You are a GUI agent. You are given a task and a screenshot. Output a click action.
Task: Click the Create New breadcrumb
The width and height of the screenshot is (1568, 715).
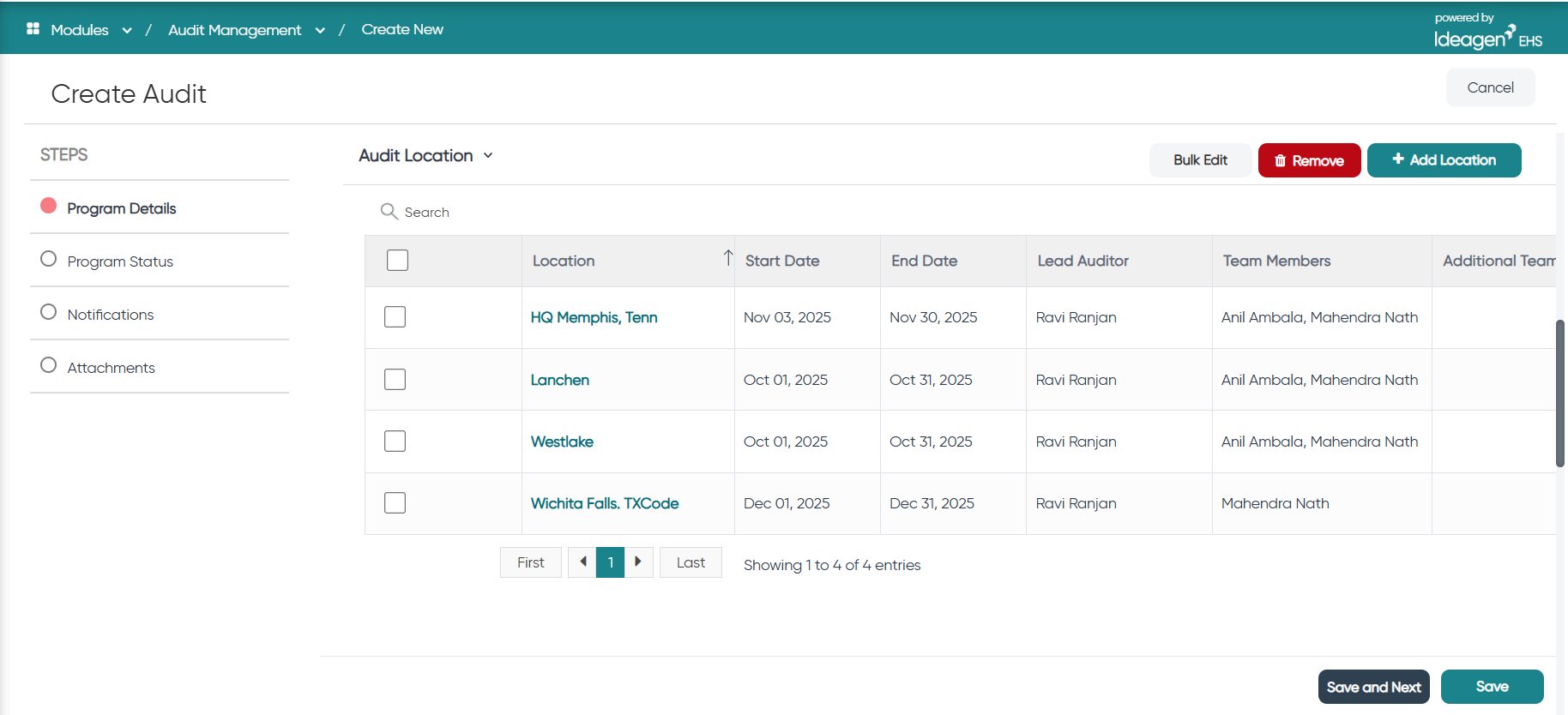coord(402,29)
